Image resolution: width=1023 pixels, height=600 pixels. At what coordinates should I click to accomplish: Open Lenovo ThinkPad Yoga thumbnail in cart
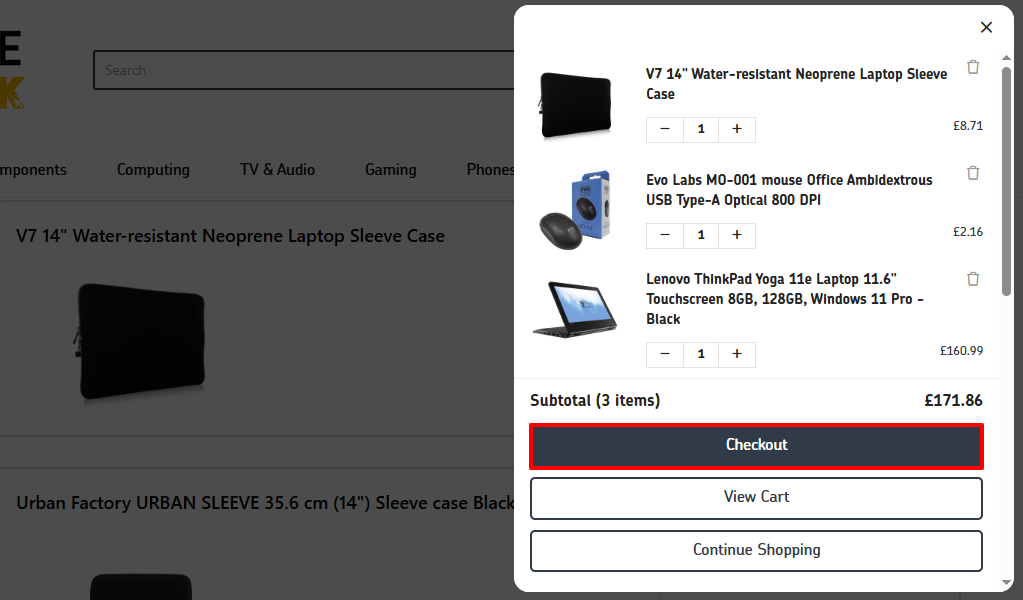point(575,309)
